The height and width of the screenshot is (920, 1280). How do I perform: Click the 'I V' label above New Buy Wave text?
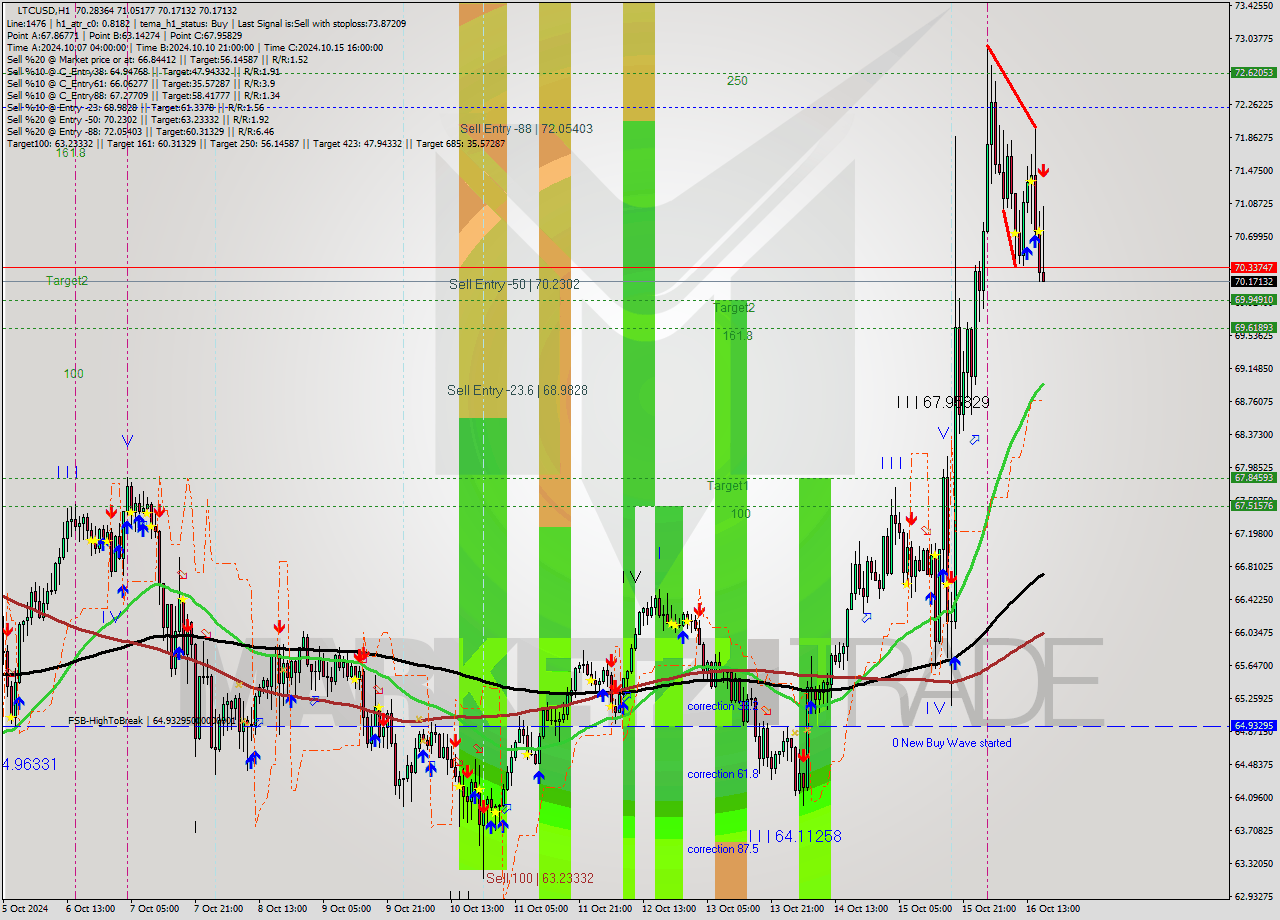coord(935,708)
